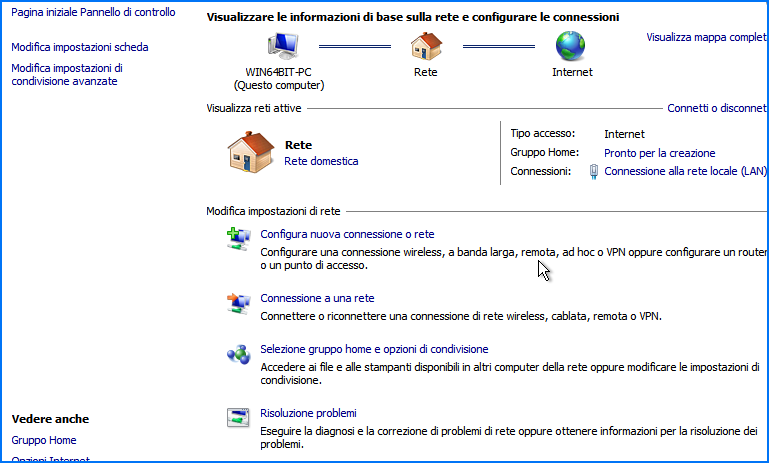769x463 pixels.
Task: Open Risoluzione problemi link
Action: [308, 413]
